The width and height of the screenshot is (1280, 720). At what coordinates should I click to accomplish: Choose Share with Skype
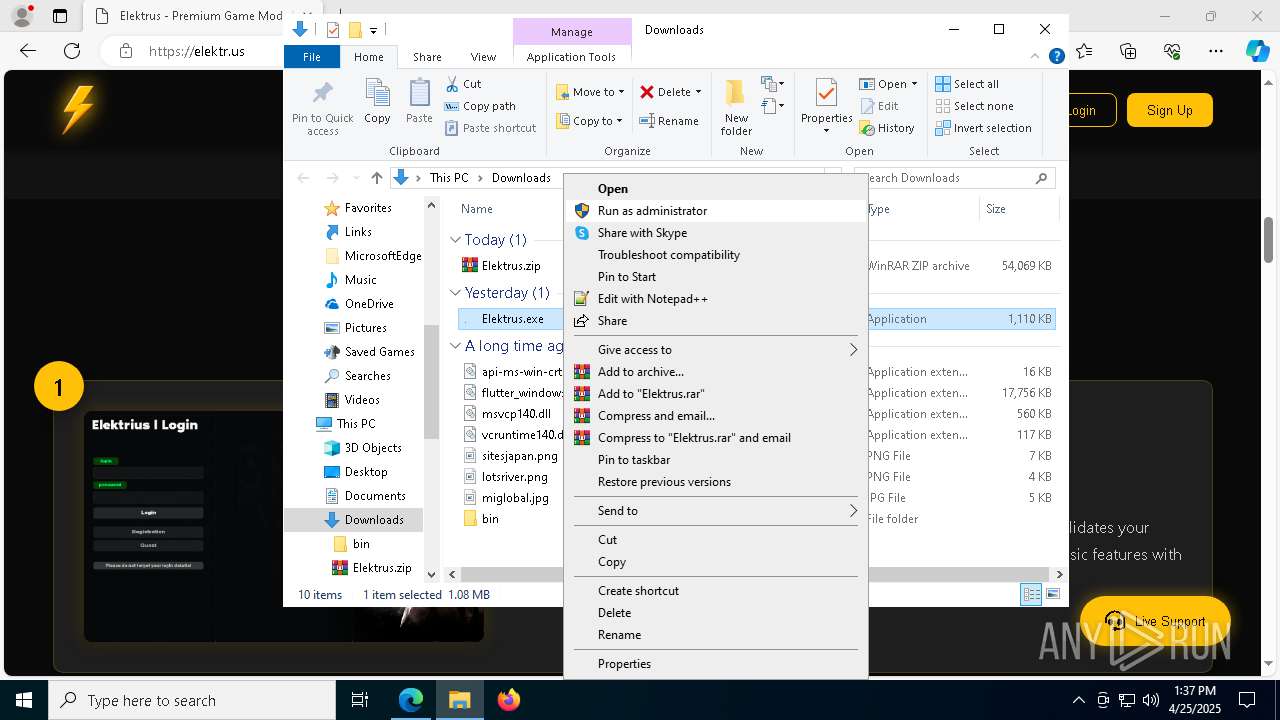click(x=715, y=233)
